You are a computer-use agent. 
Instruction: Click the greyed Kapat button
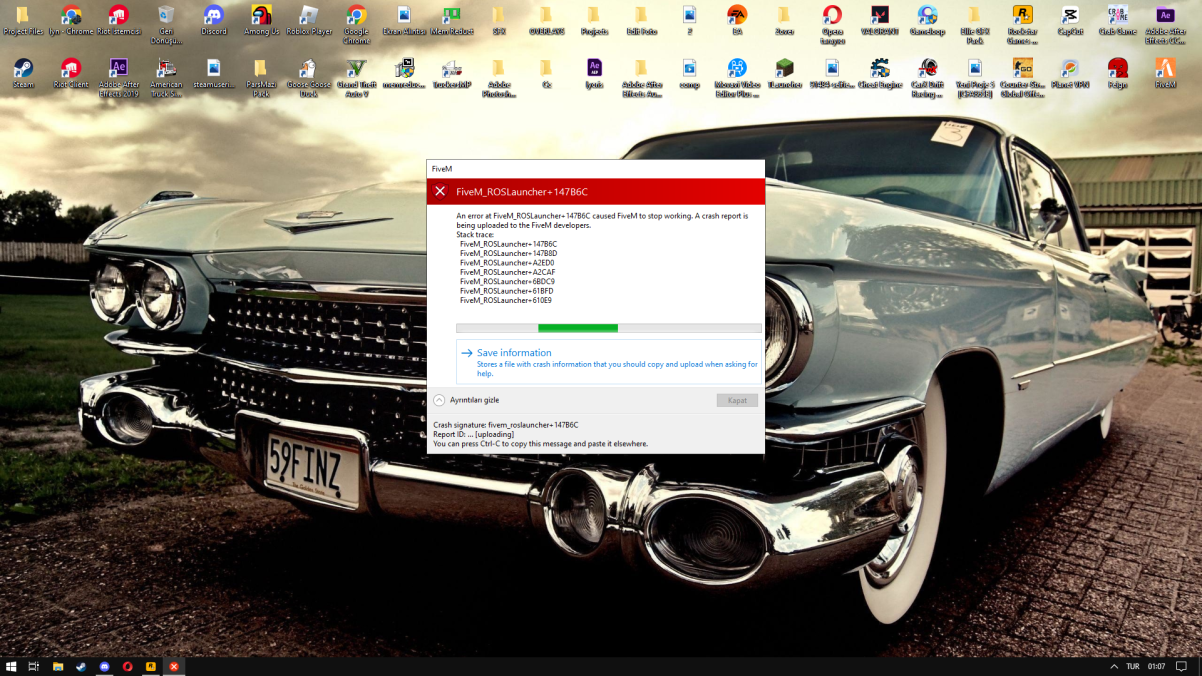[x=737, y=400]
